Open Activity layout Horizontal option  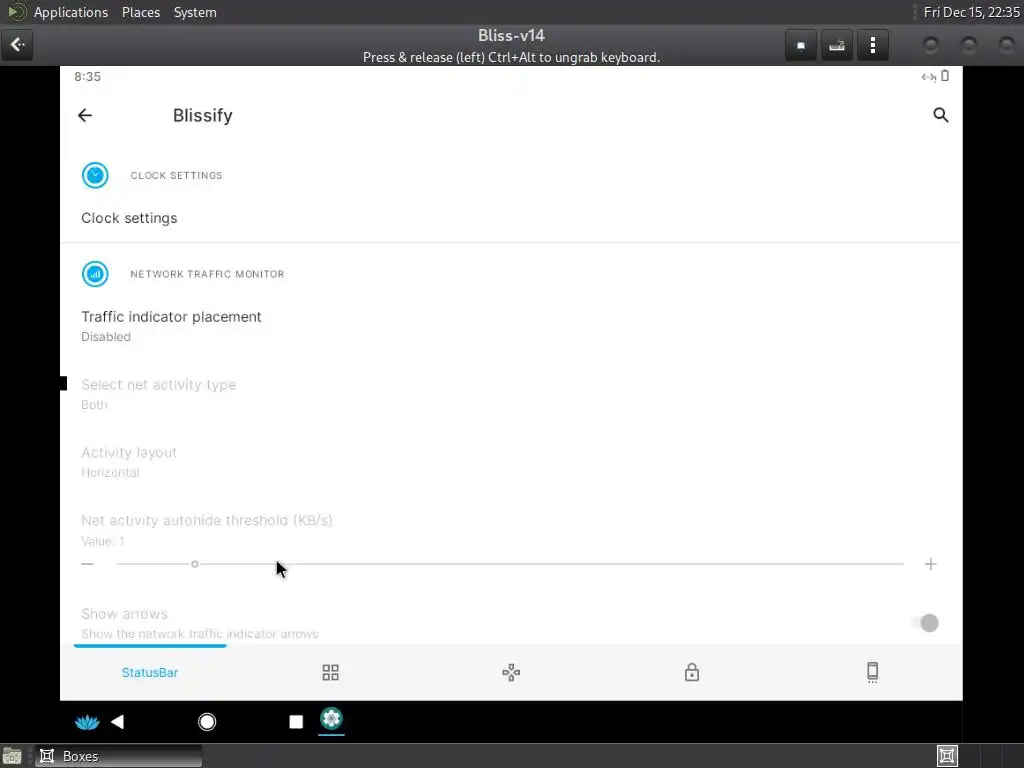511,462
